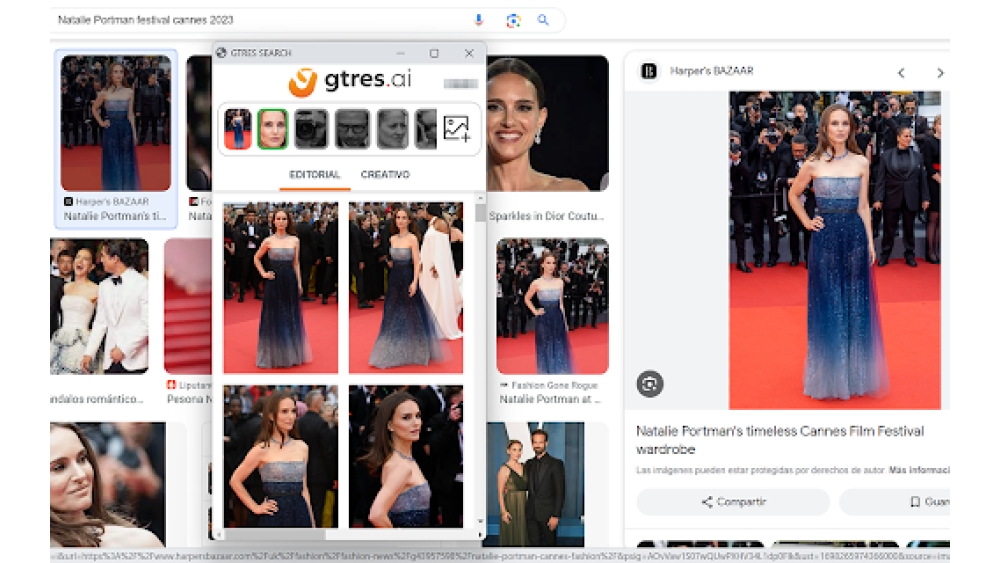Click the gtres.ai logo

pos(349,81)
